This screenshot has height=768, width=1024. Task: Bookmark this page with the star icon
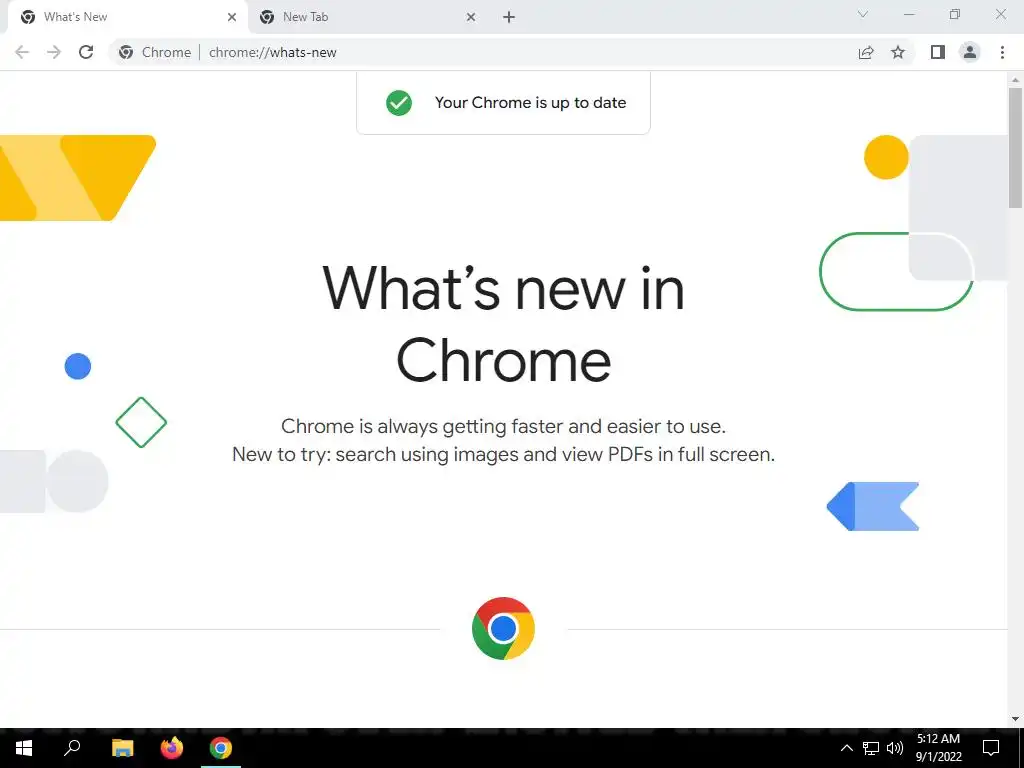click(x=898, y=52)
